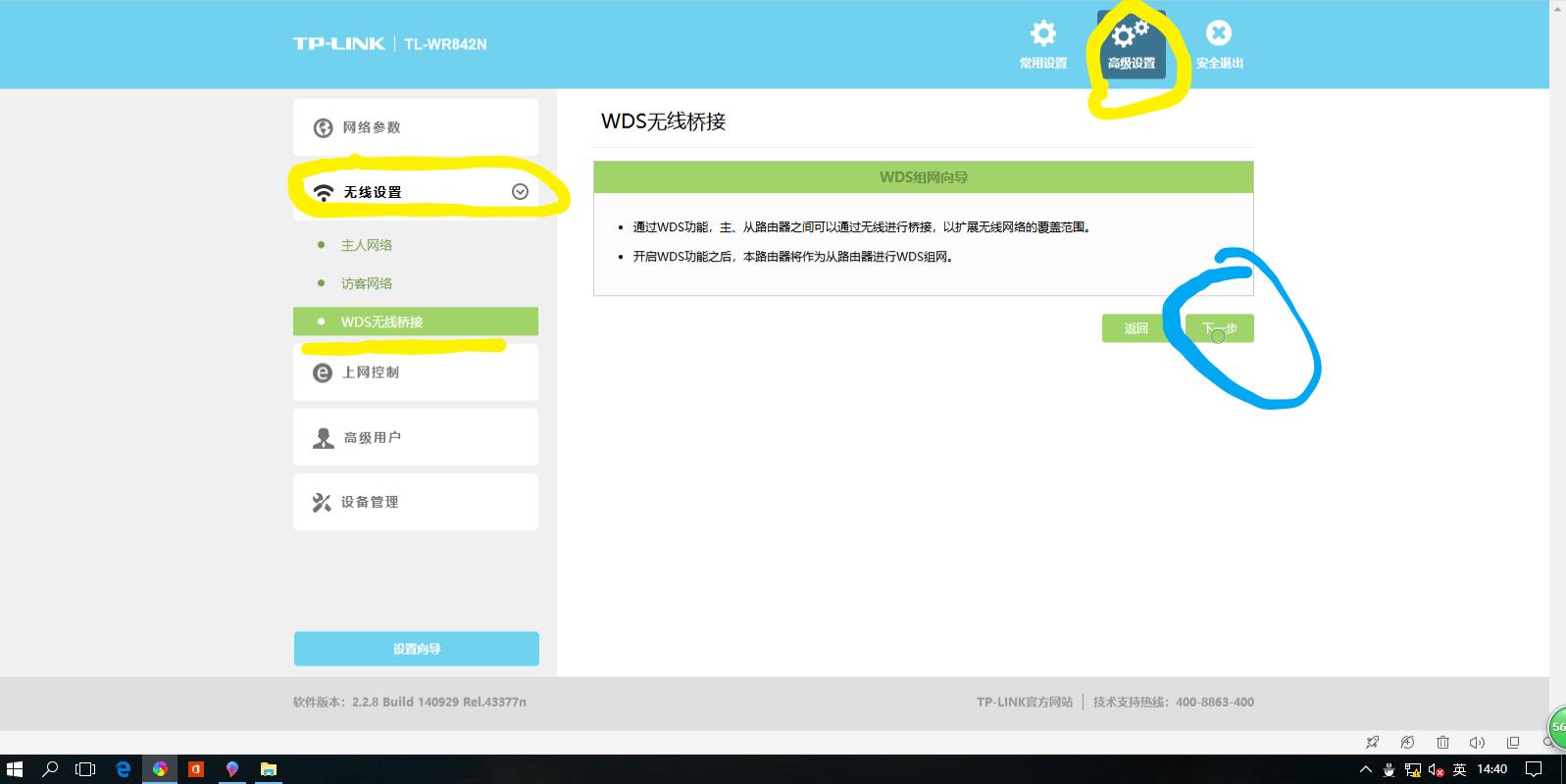The height and width of the screenshot is (784, 1566).
Task: Click the browser sound speaker icon
Action: 1477,742
